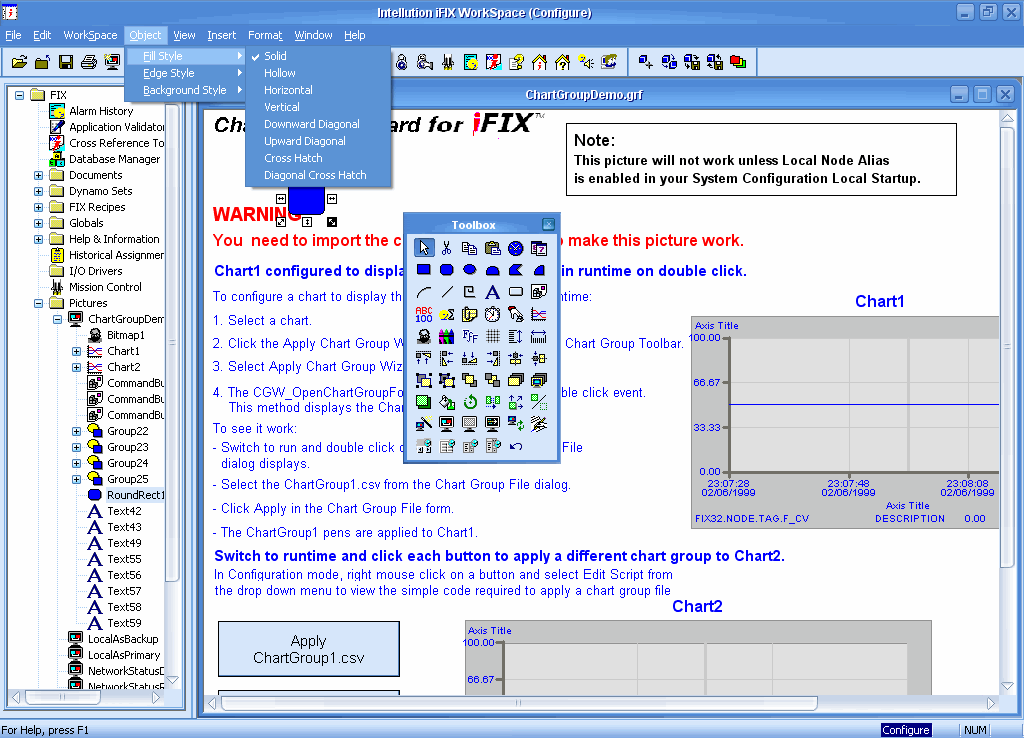Image resolution: width=1024 pixels, height=738 pixels.
Task: Collapse the FIX root tree node
Action: point(20,95)
